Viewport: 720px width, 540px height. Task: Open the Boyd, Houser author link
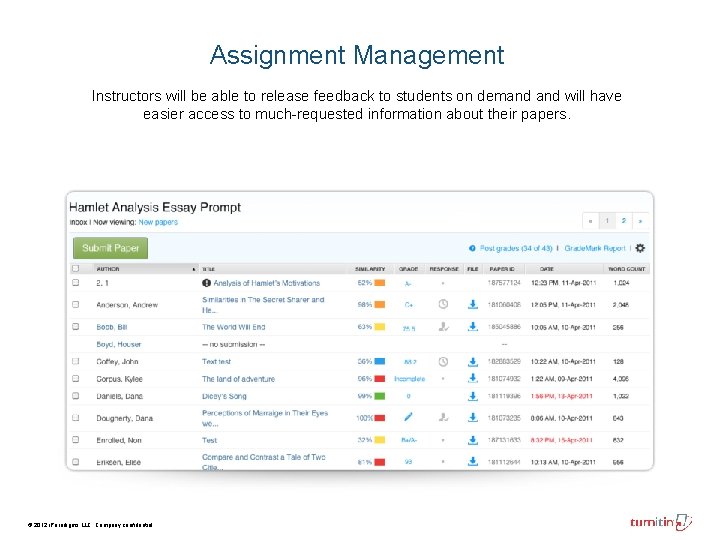click(118, 344)
